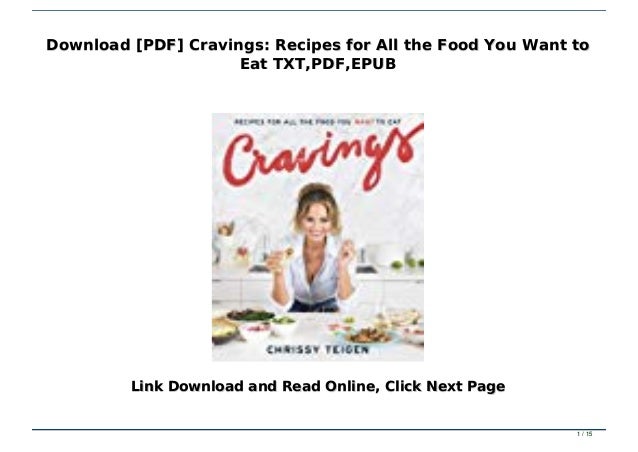Viewport: 638px width, 452px height.
Task: Select the CHRISSY TEIGEN author name on cover
Action: [318, 349]
